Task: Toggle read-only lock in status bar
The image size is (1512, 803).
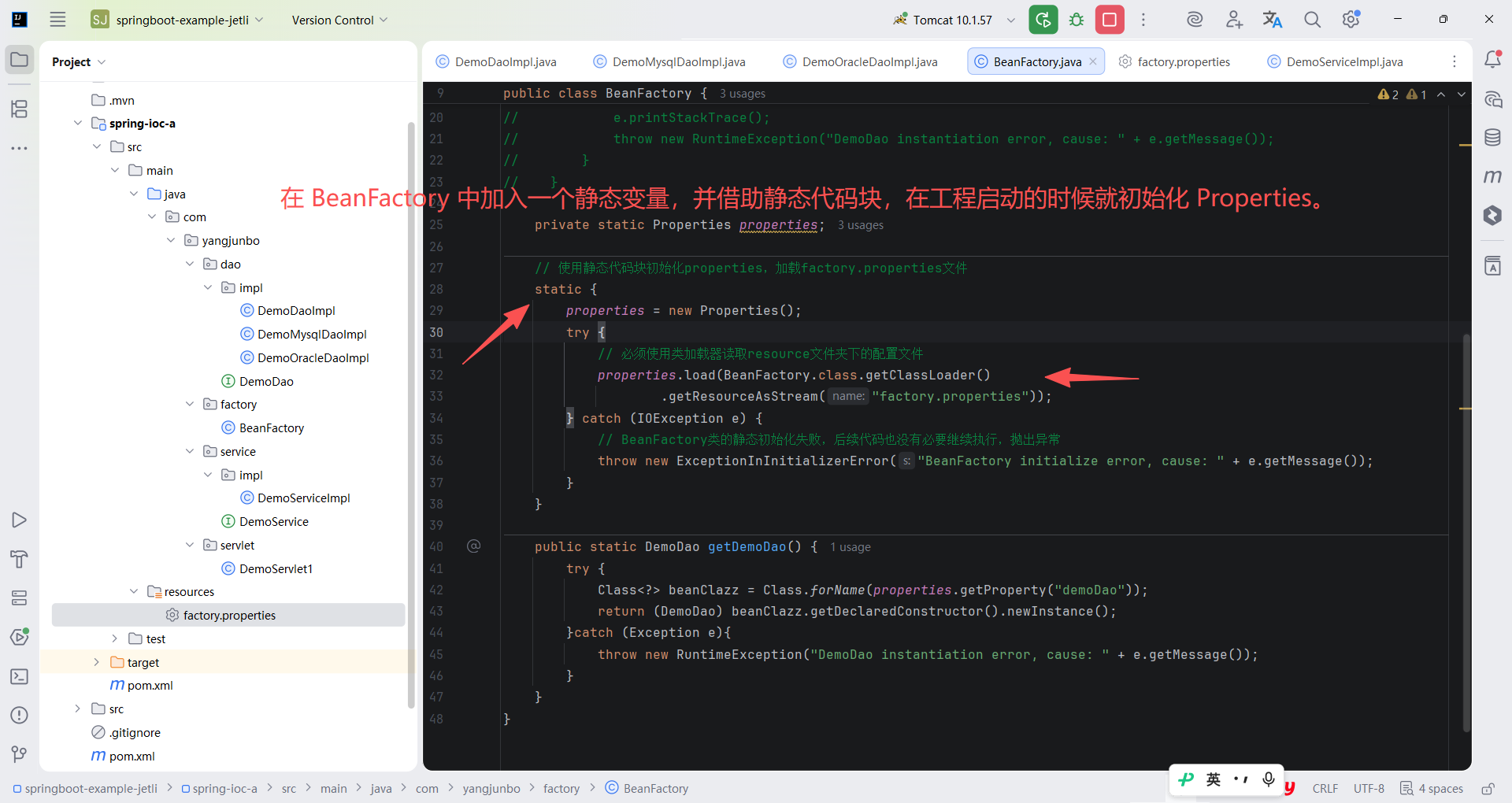Action: click(1488, 788)
